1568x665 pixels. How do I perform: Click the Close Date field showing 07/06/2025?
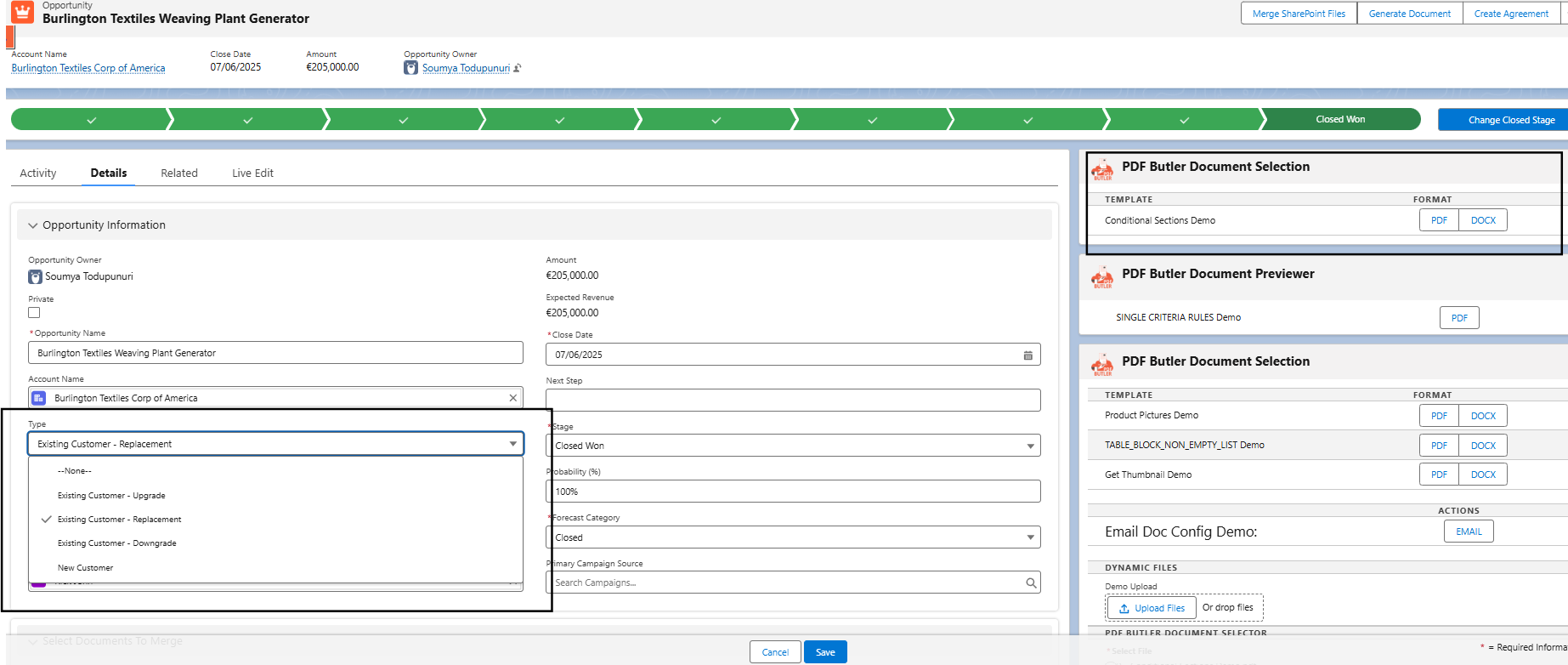(793, 355)
